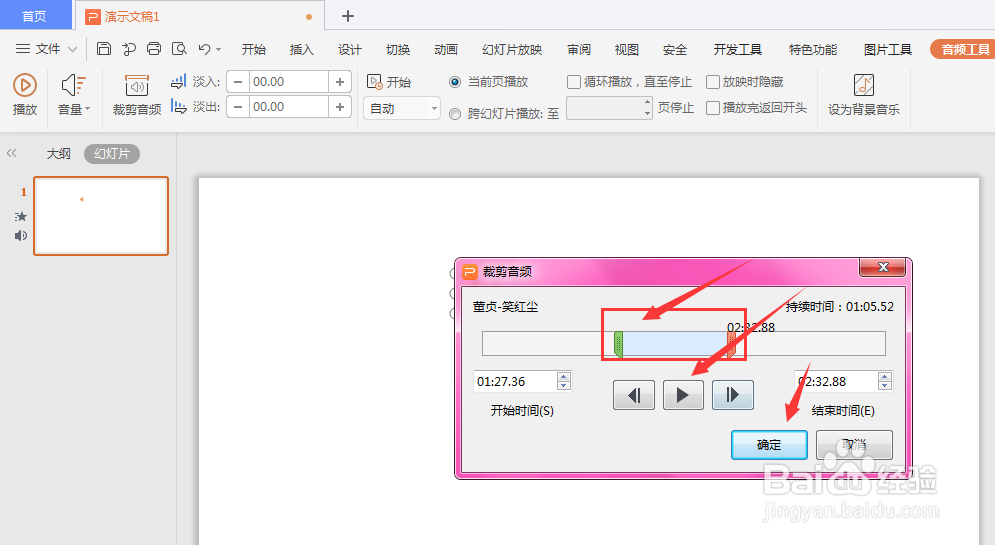The height and width of the screenshot is (545, 995).
Task: Open the Transitions (切换) ribbon tab
Action: coord(398,49)
